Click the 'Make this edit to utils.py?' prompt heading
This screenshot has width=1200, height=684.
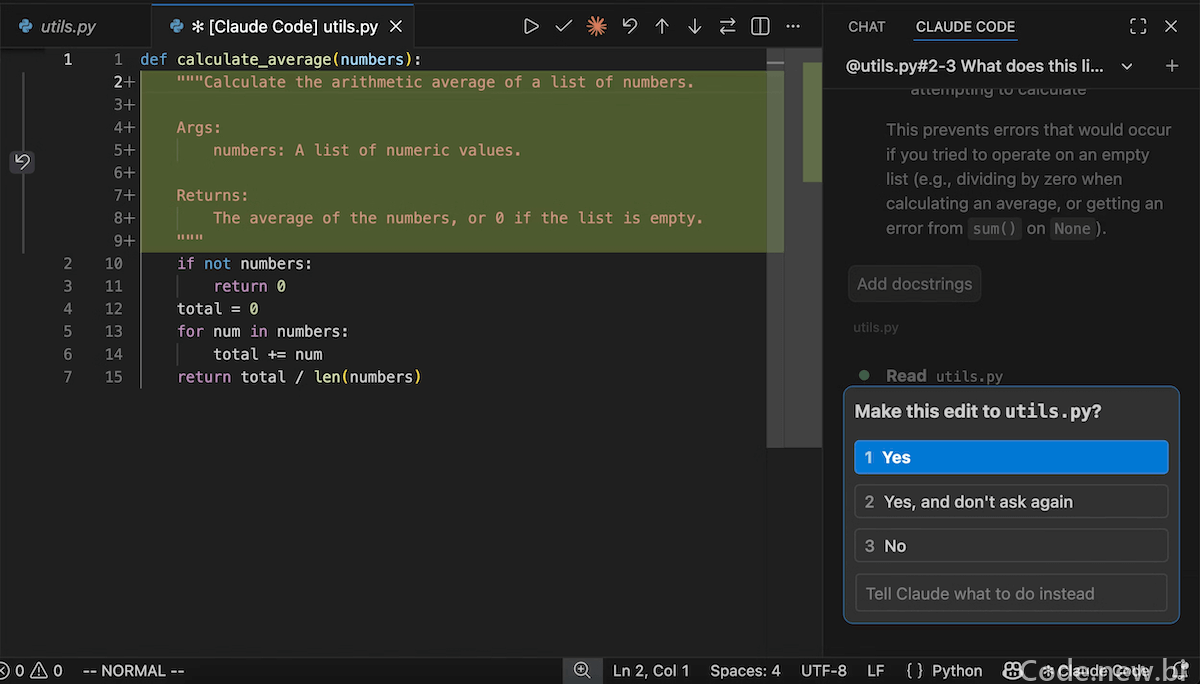[978, 411]
